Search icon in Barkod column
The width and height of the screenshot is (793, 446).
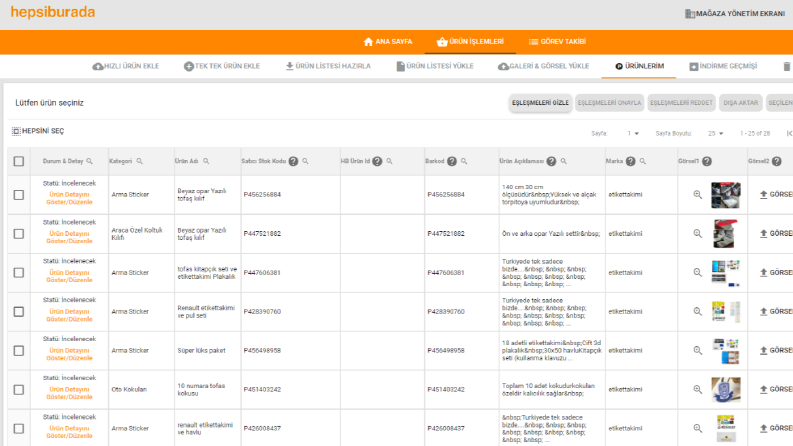point(464,161)
